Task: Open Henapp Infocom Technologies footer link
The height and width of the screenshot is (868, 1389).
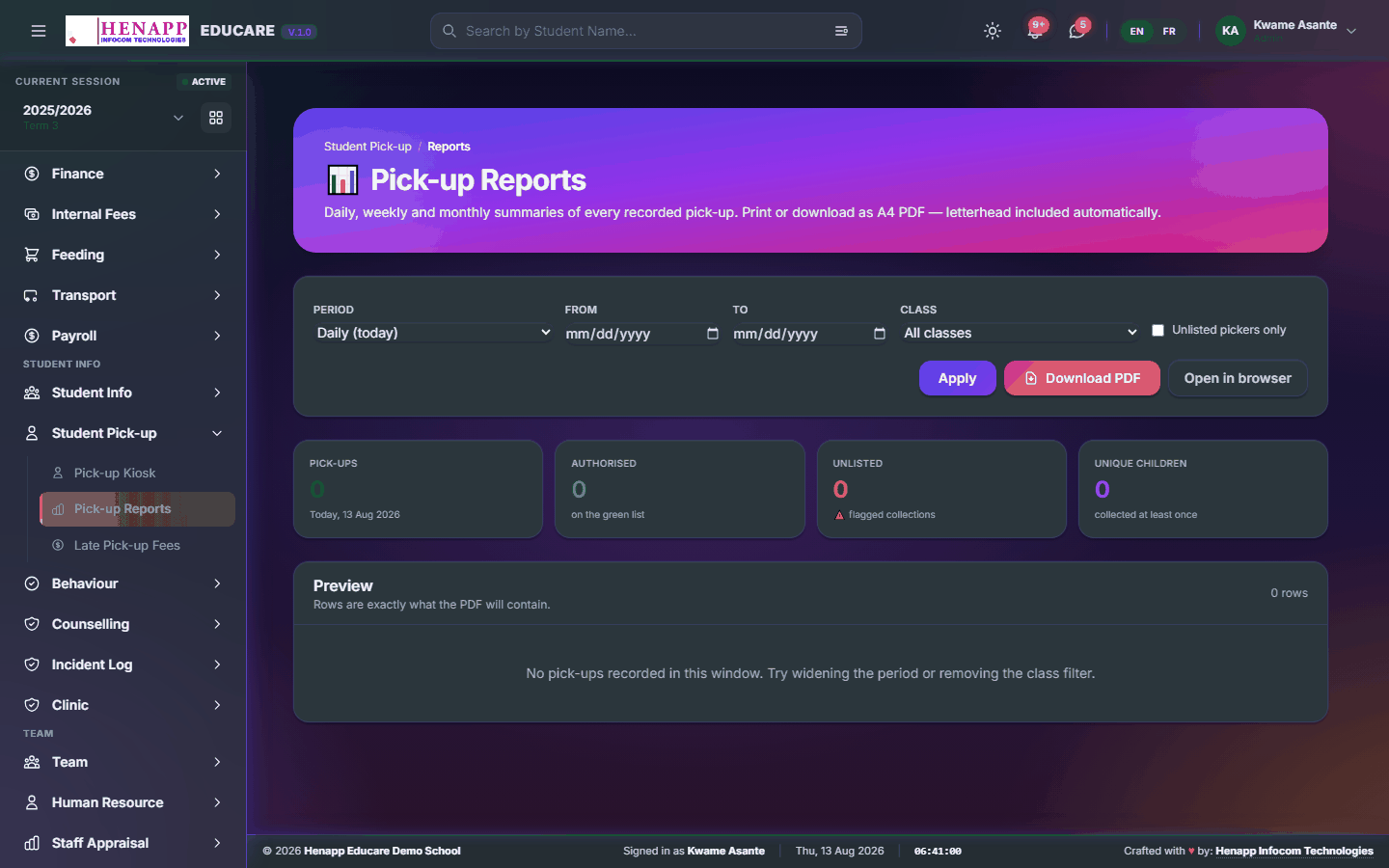Action: (1294, 851)
